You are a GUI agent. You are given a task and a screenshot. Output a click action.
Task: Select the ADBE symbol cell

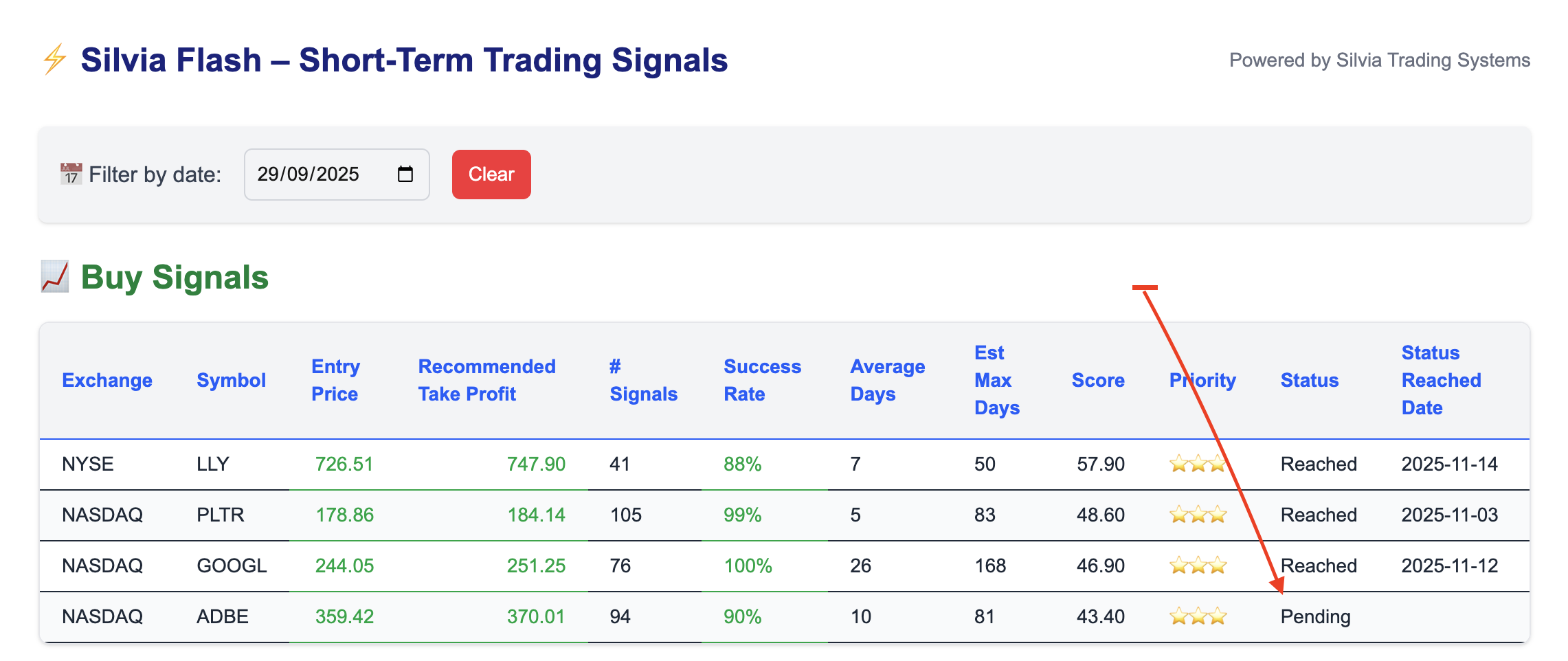[x=223, y=616]
